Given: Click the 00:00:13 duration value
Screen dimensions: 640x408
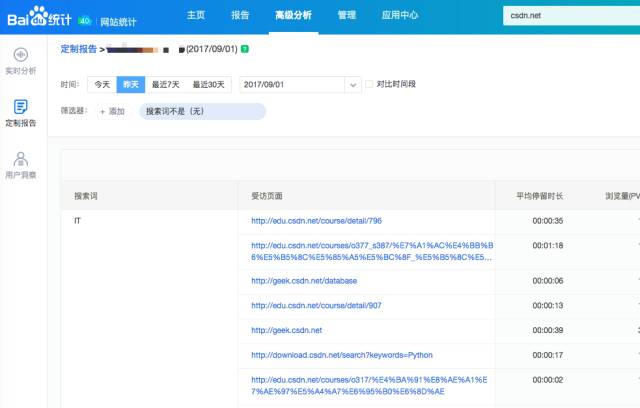Looking at the screenshot, I should pos(548,305).
